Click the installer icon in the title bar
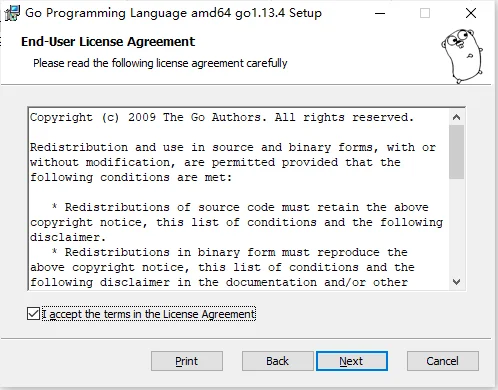 coord(12,13)
